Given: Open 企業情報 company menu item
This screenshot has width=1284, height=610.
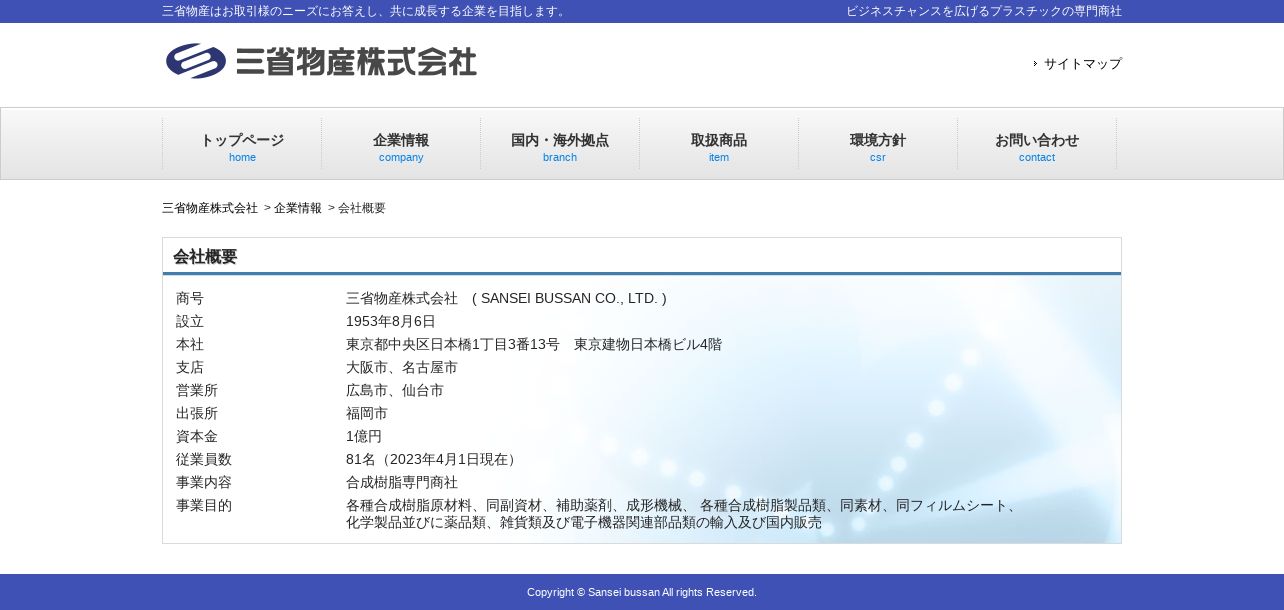Looking at the screenshot, I should coord(401,144).
